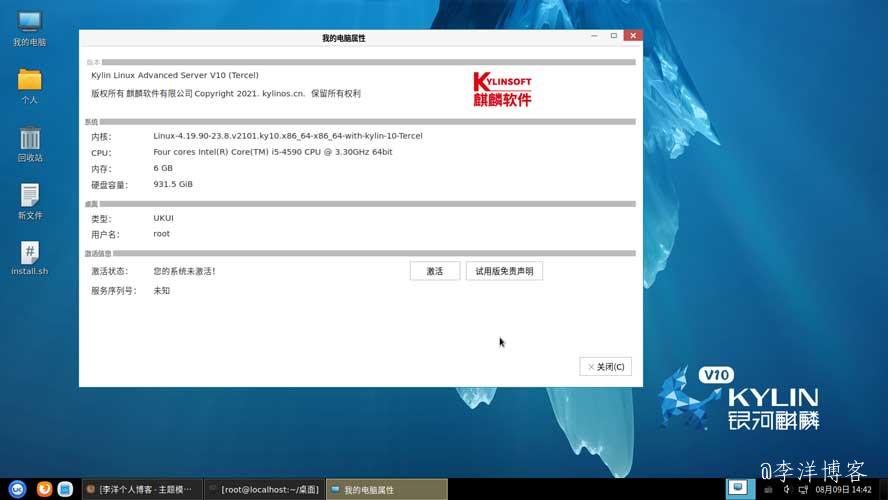This screenshot has width=888, height=500.
Task: Select the 新文件 desktop file
Action: [29, 200]
